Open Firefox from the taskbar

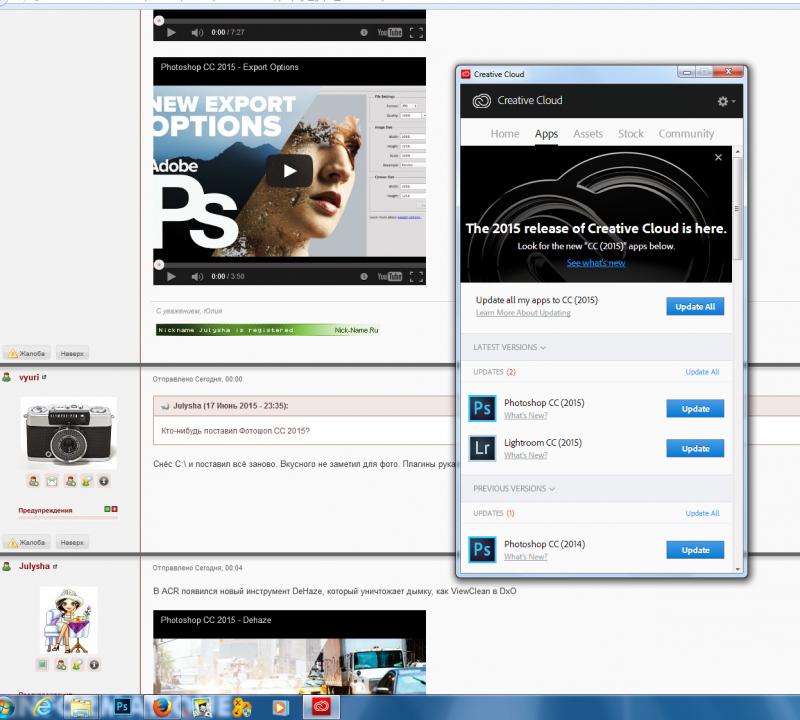pos(162,707)
